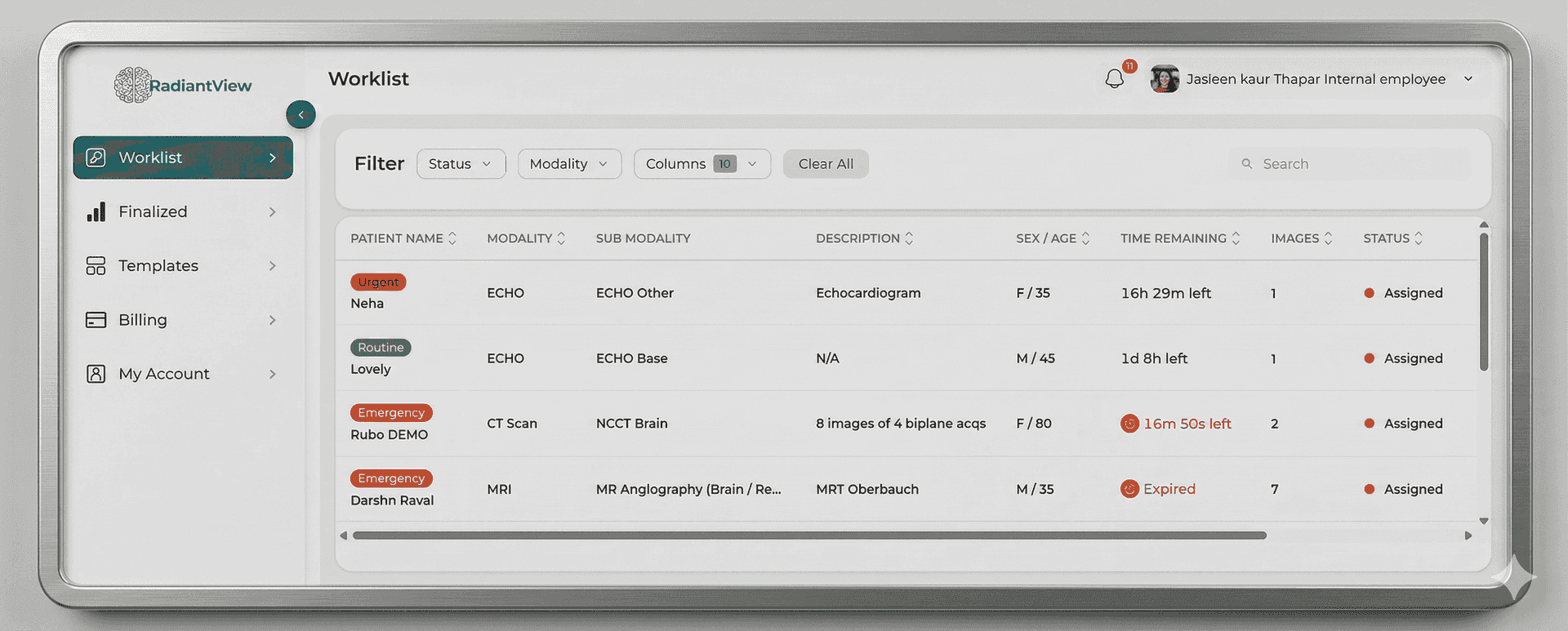Sort by Modality column arrows
Viewport: 1568px width, 631px height.
click(x=561, y=238)
